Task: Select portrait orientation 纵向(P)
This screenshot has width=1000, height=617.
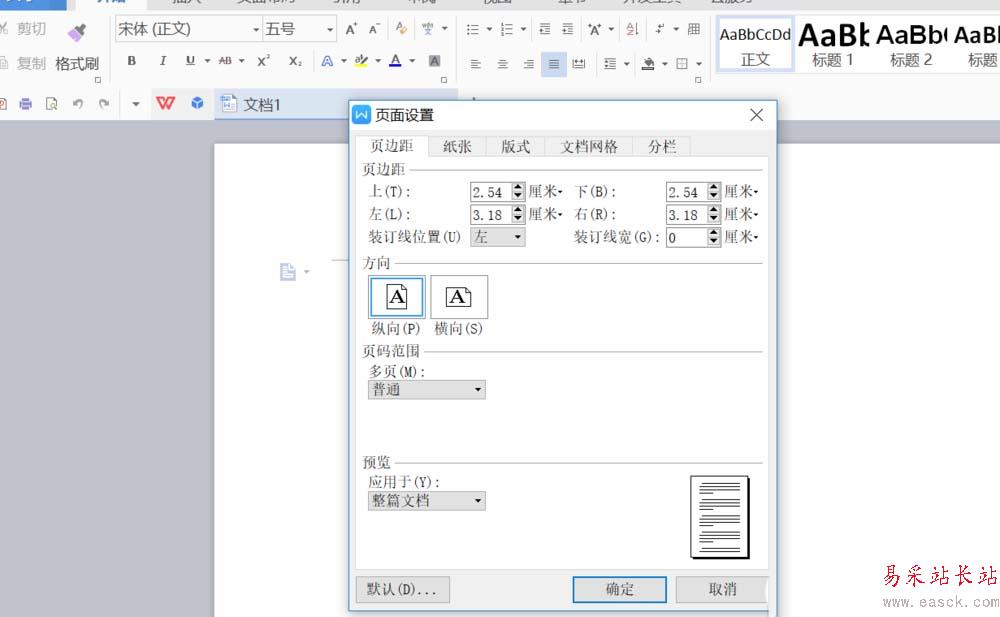Action: click(397, 297)
